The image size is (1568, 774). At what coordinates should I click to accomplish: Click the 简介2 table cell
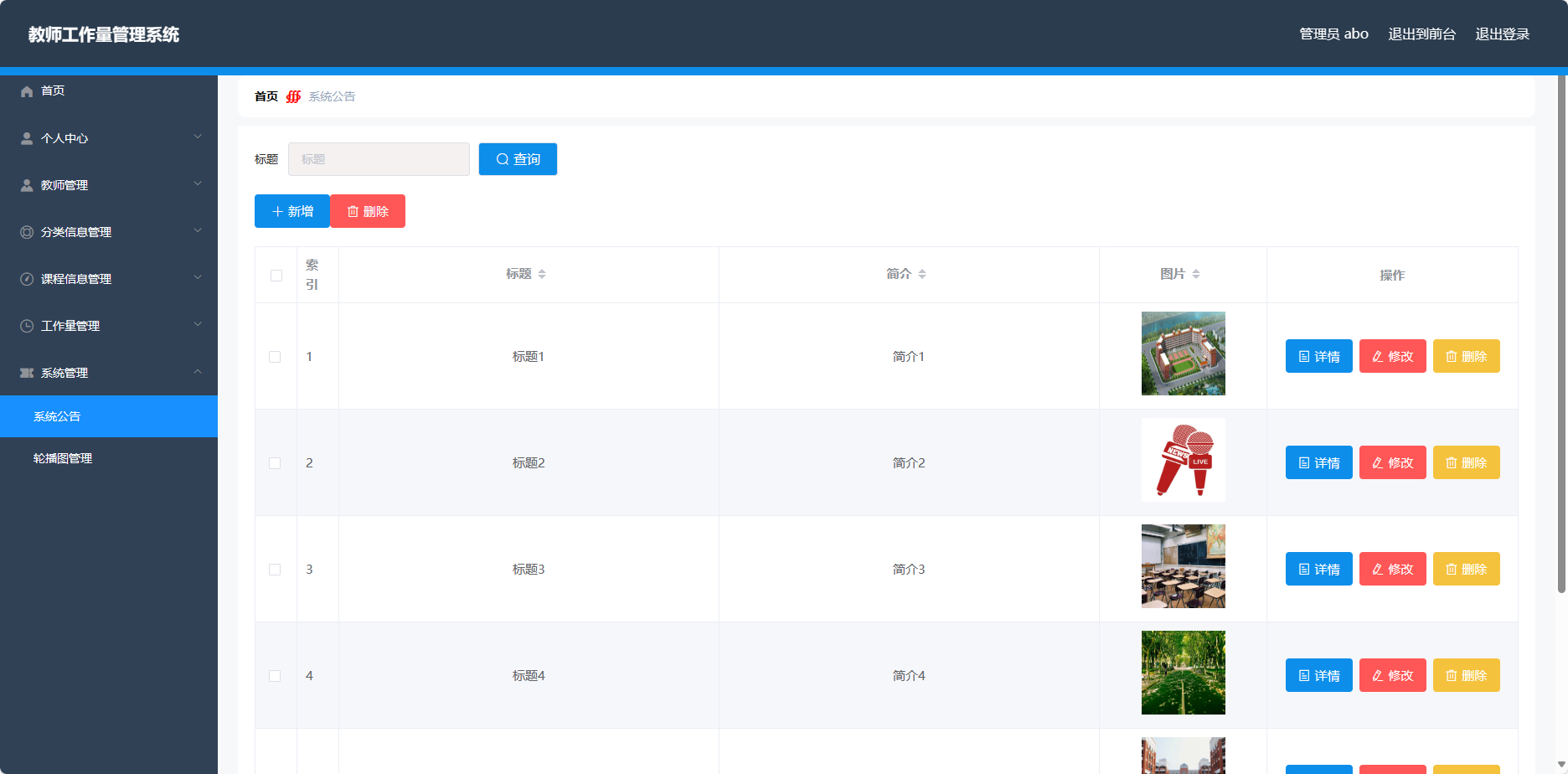(909, 462)
